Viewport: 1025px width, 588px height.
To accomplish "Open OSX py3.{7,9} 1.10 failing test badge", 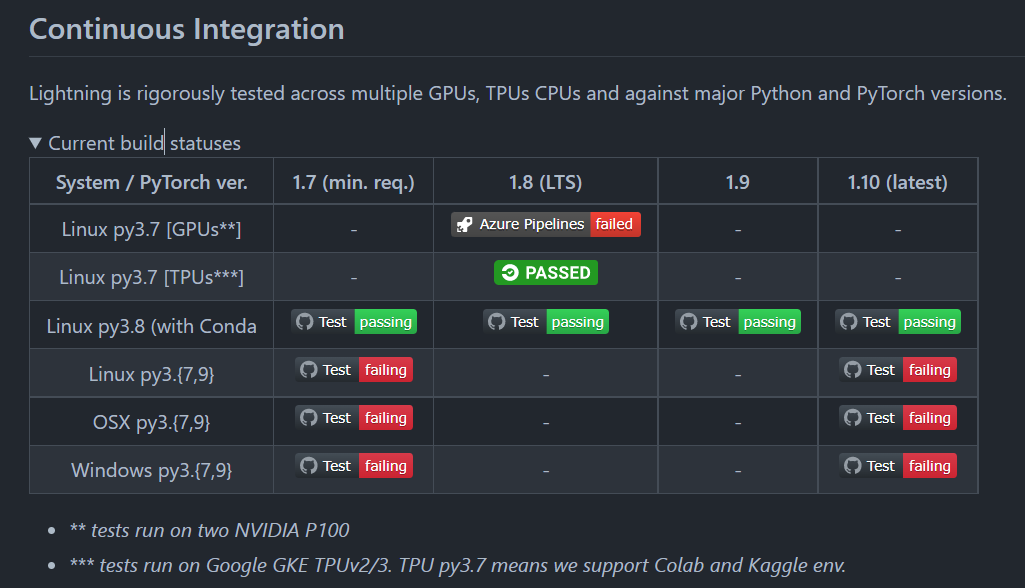I will tap(898, 418).
